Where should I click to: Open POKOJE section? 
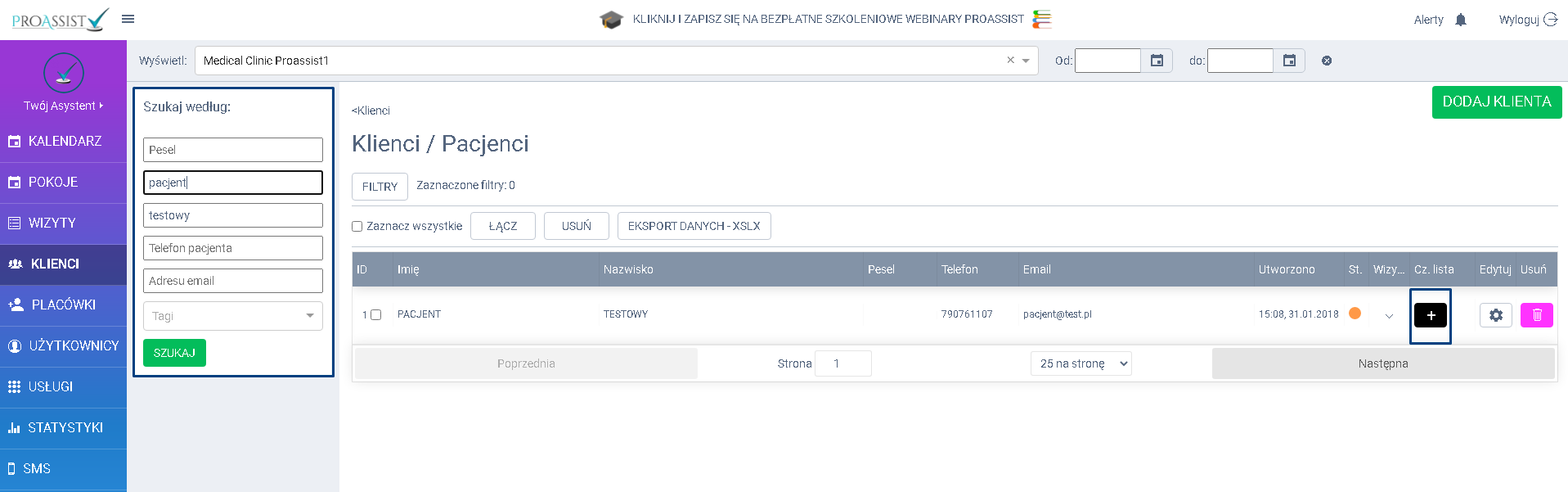click(x=64, y=183)
